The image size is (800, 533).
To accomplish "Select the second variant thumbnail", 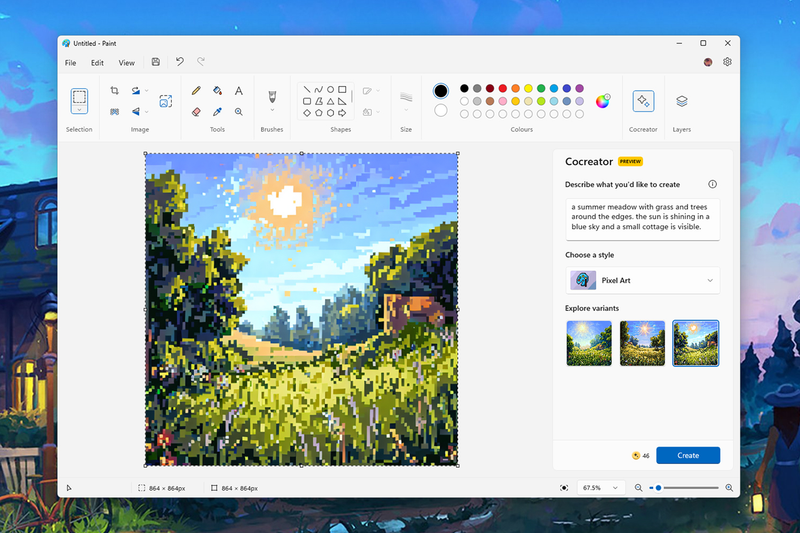I will (642, 343).
